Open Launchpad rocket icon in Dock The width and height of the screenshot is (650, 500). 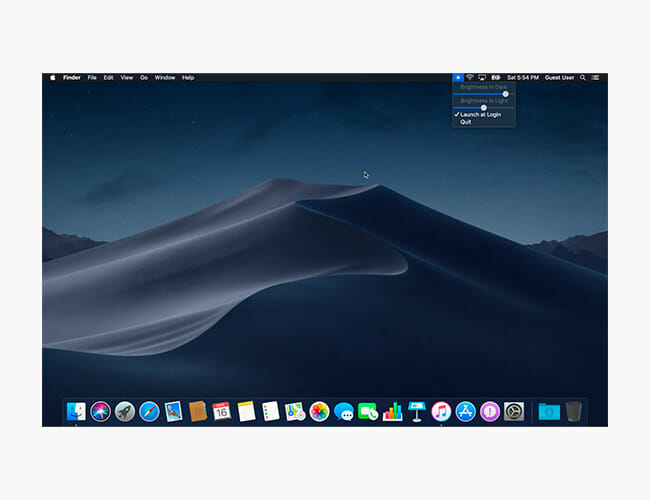[x=125, y=411]
